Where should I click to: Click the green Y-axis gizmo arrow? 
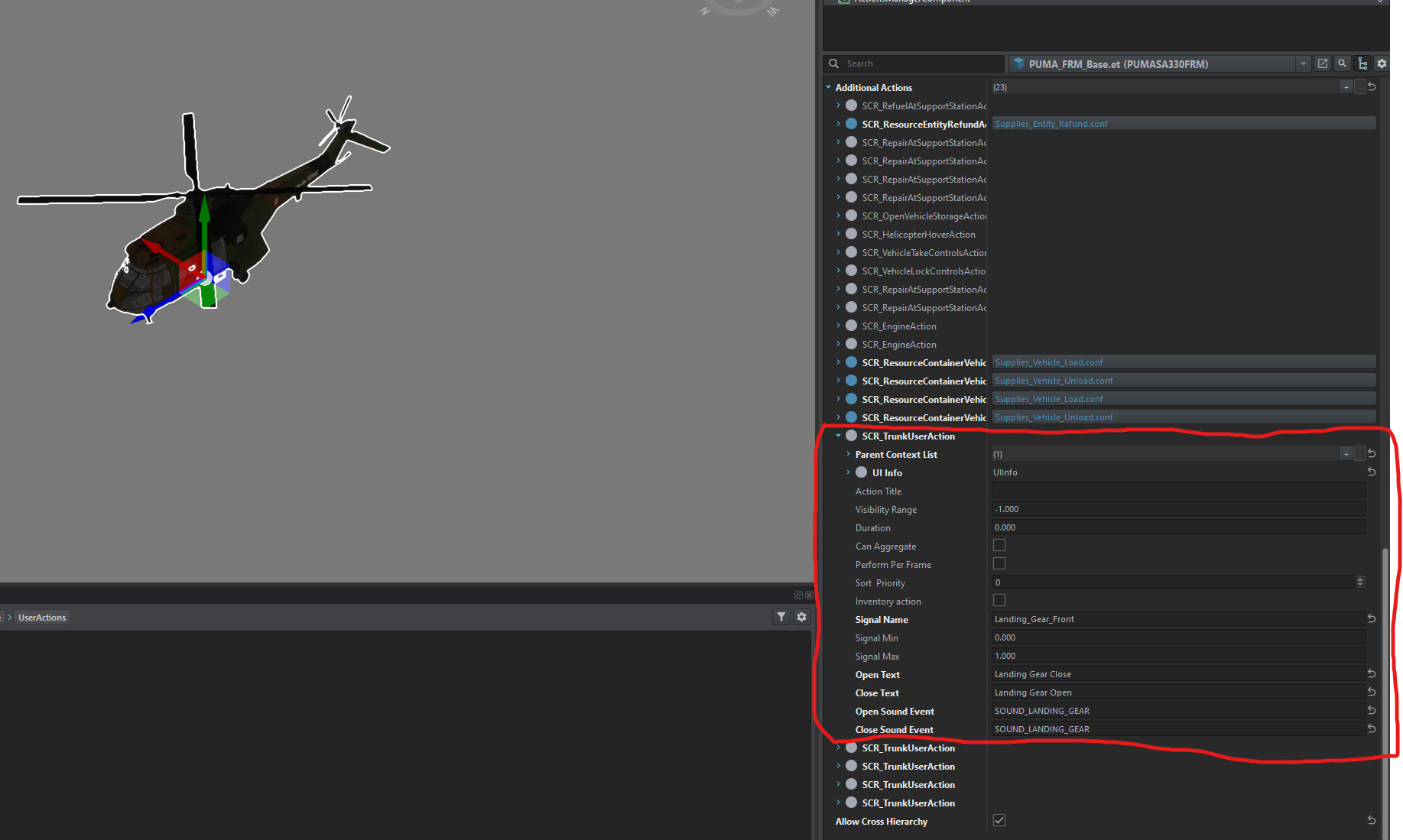204,222
